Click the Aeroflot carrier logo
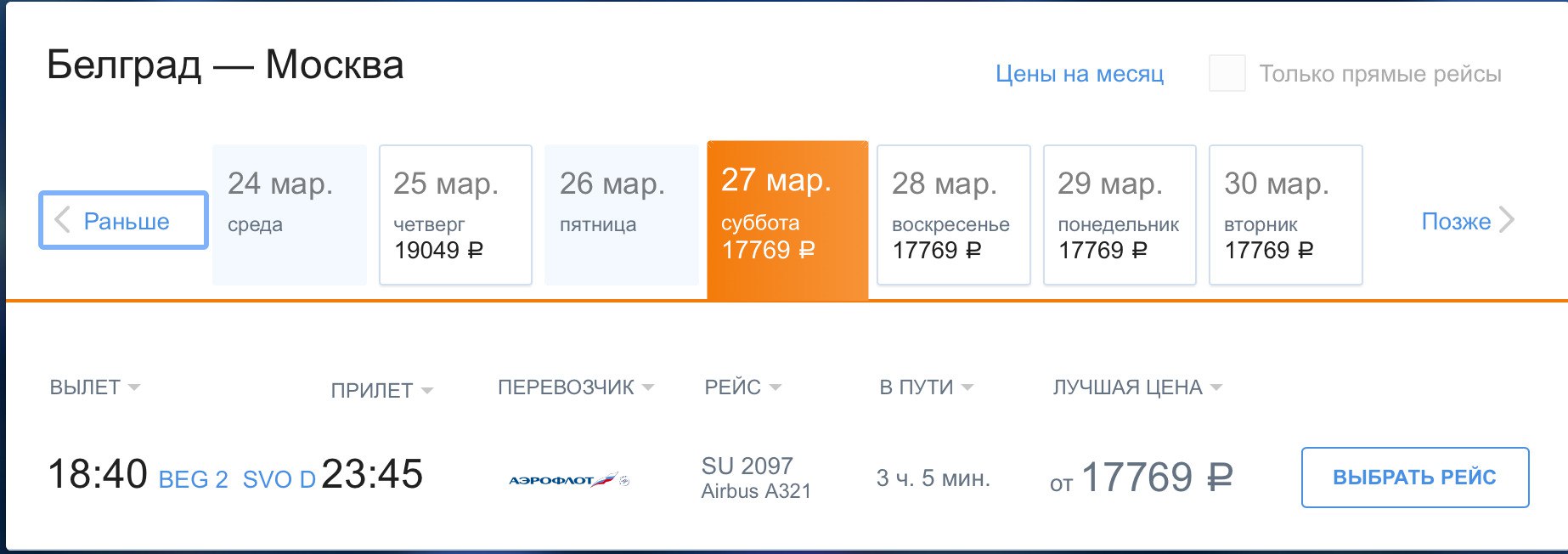Viewport: 1568px width, 554px height. click(x=568, y=480)
